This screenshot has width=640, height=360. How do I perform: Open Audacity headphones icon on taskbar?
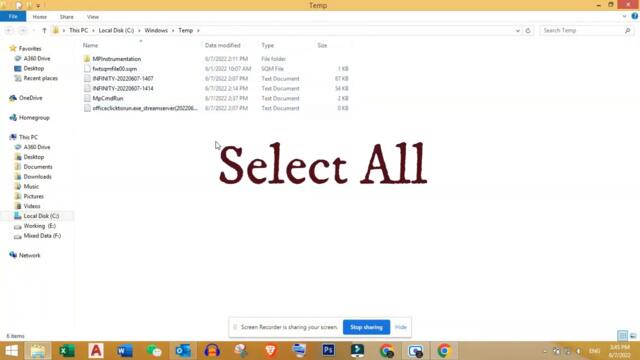pos(212,351)
